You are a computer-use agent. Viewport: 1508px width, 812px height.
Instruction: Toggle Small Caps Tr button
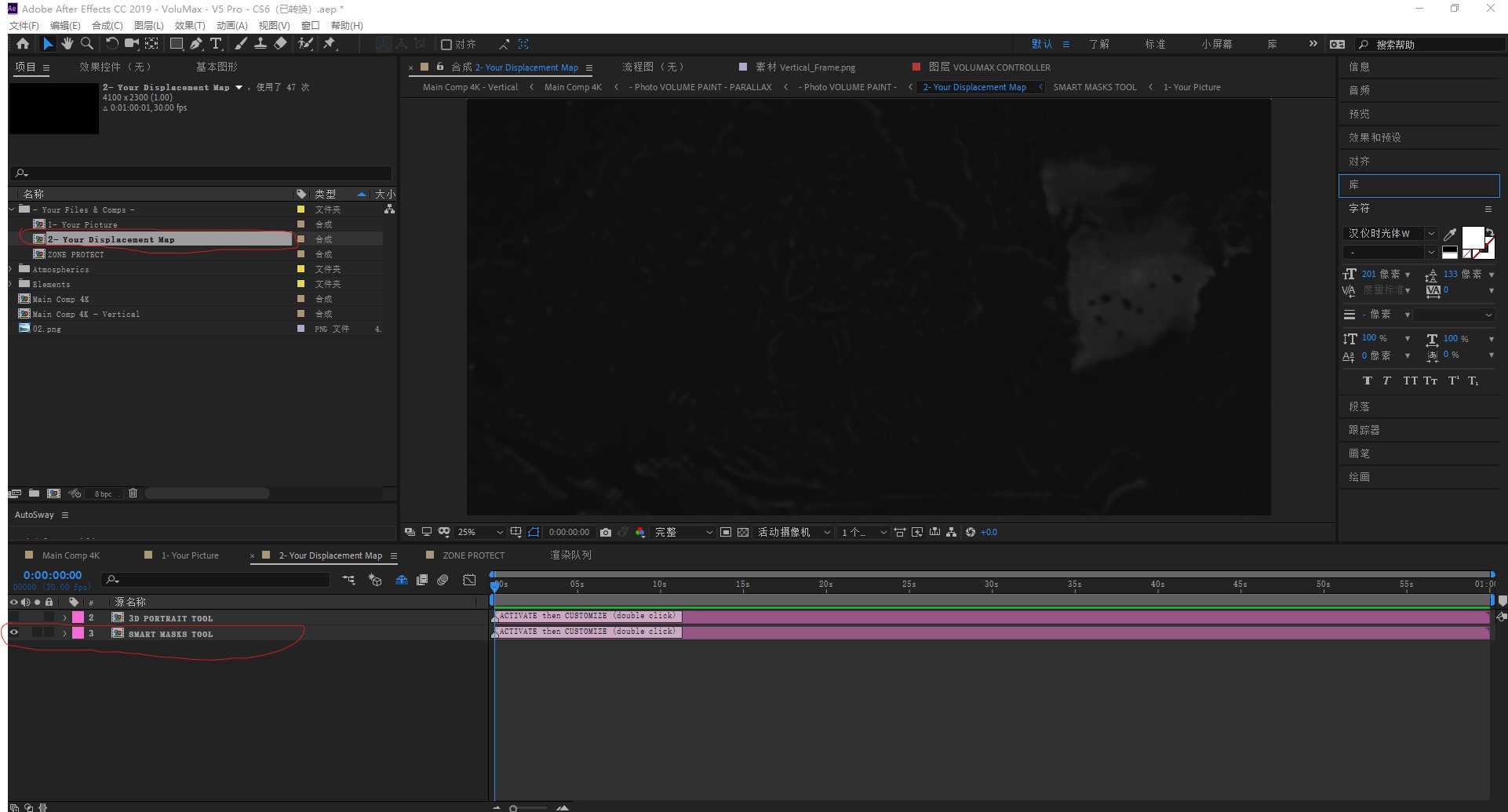(x=1430, y=381)
